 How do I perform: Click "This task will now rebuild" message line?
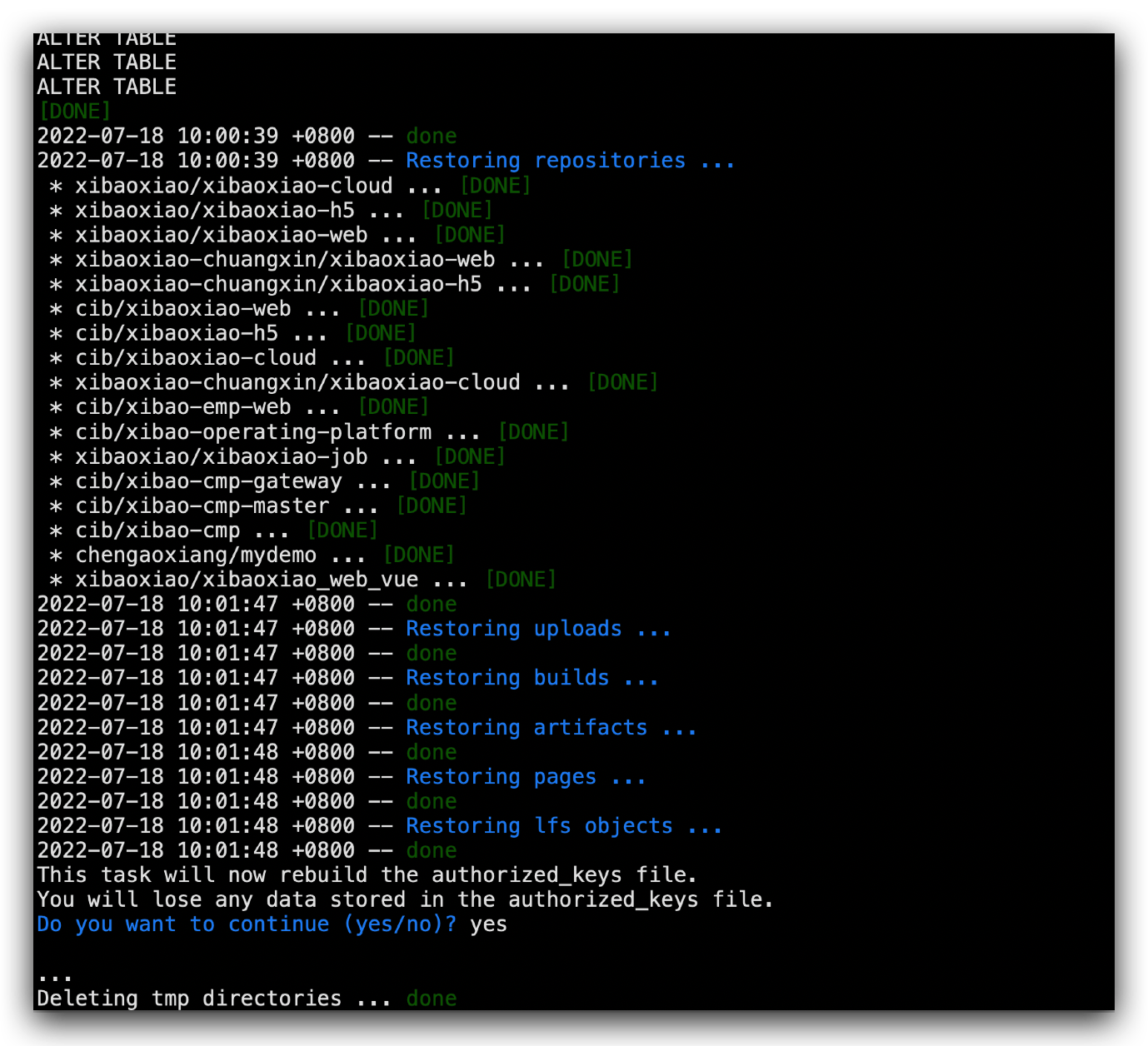click(x=367, y=875)
